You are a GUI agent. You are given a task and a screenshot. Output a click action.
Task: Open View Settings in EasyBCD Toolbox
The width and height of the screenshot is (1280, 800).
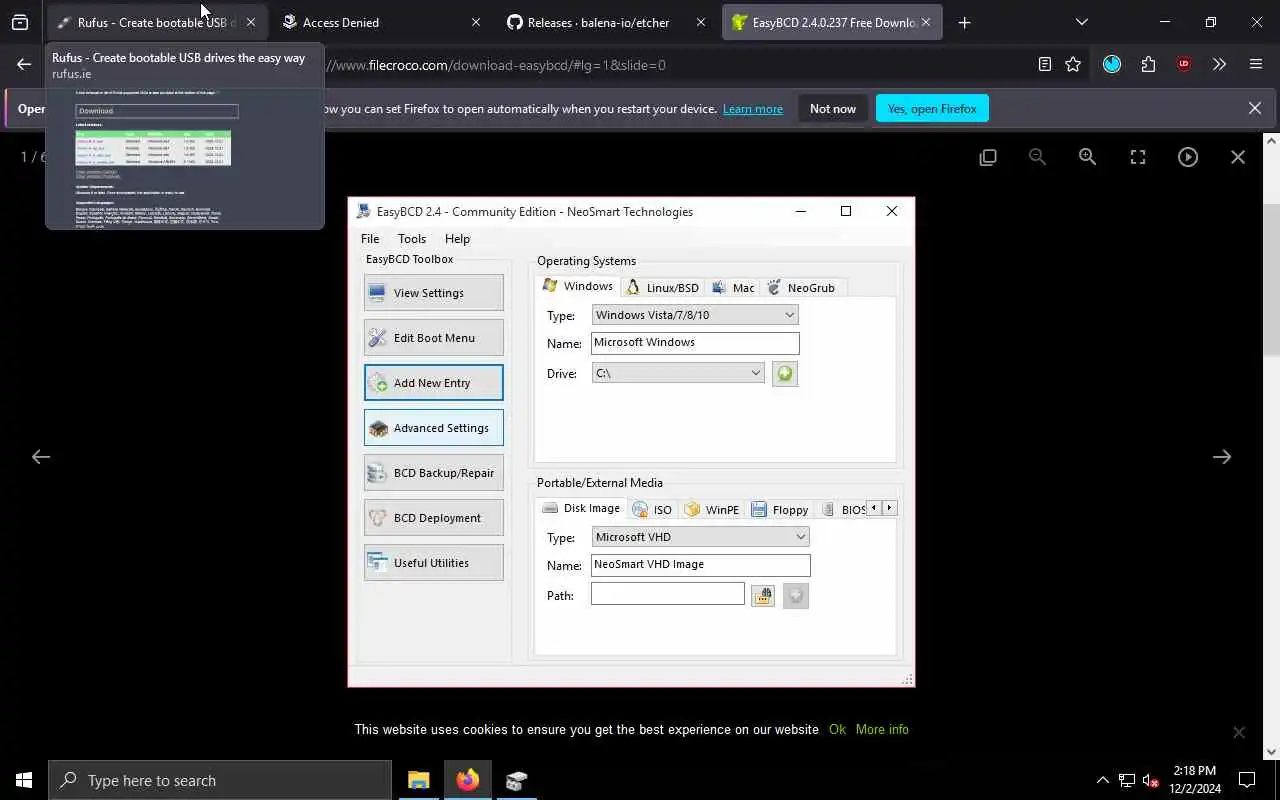[x=434, y=293]
